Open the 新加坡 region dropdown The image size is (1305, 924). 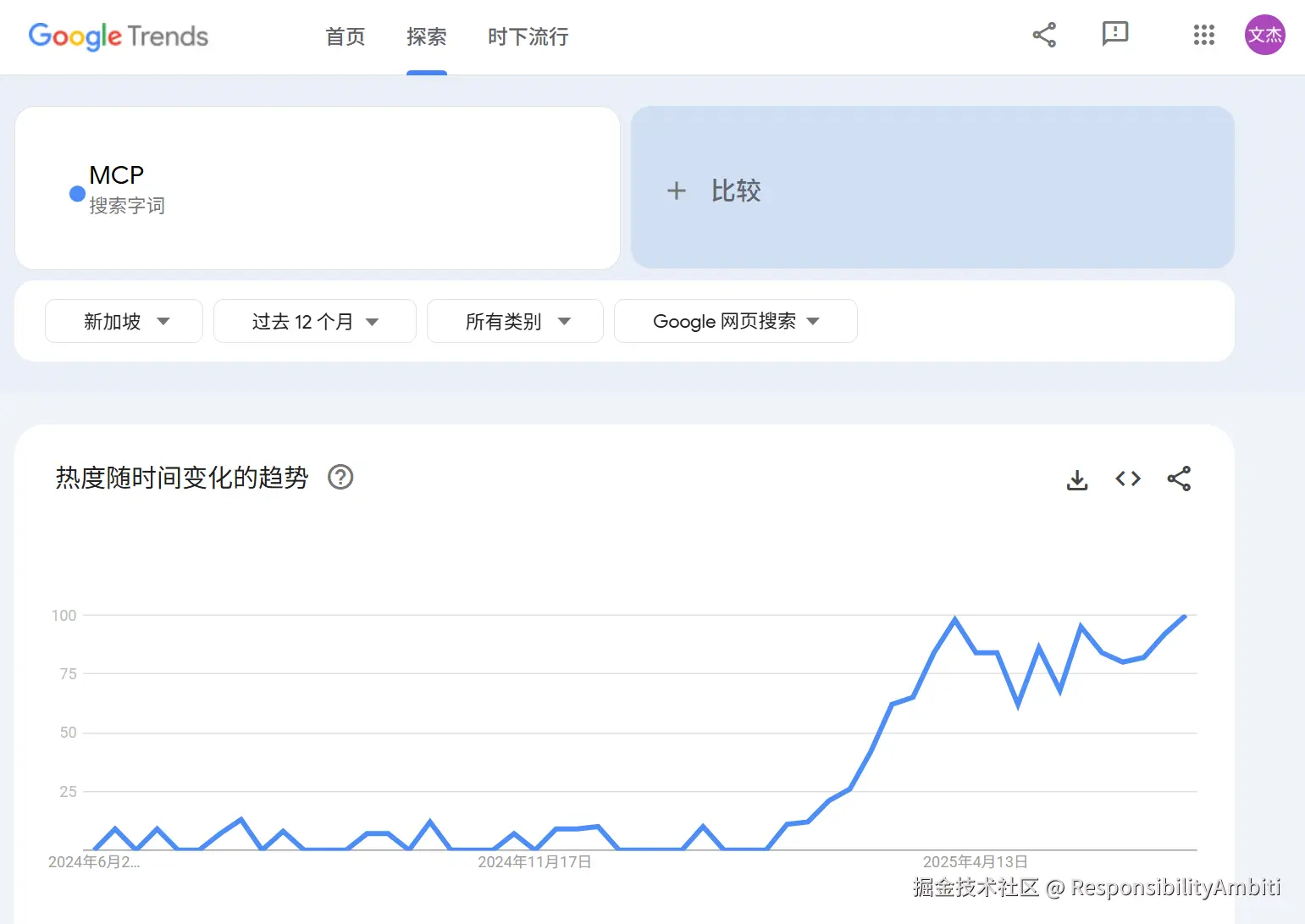(x=124, y=321)
